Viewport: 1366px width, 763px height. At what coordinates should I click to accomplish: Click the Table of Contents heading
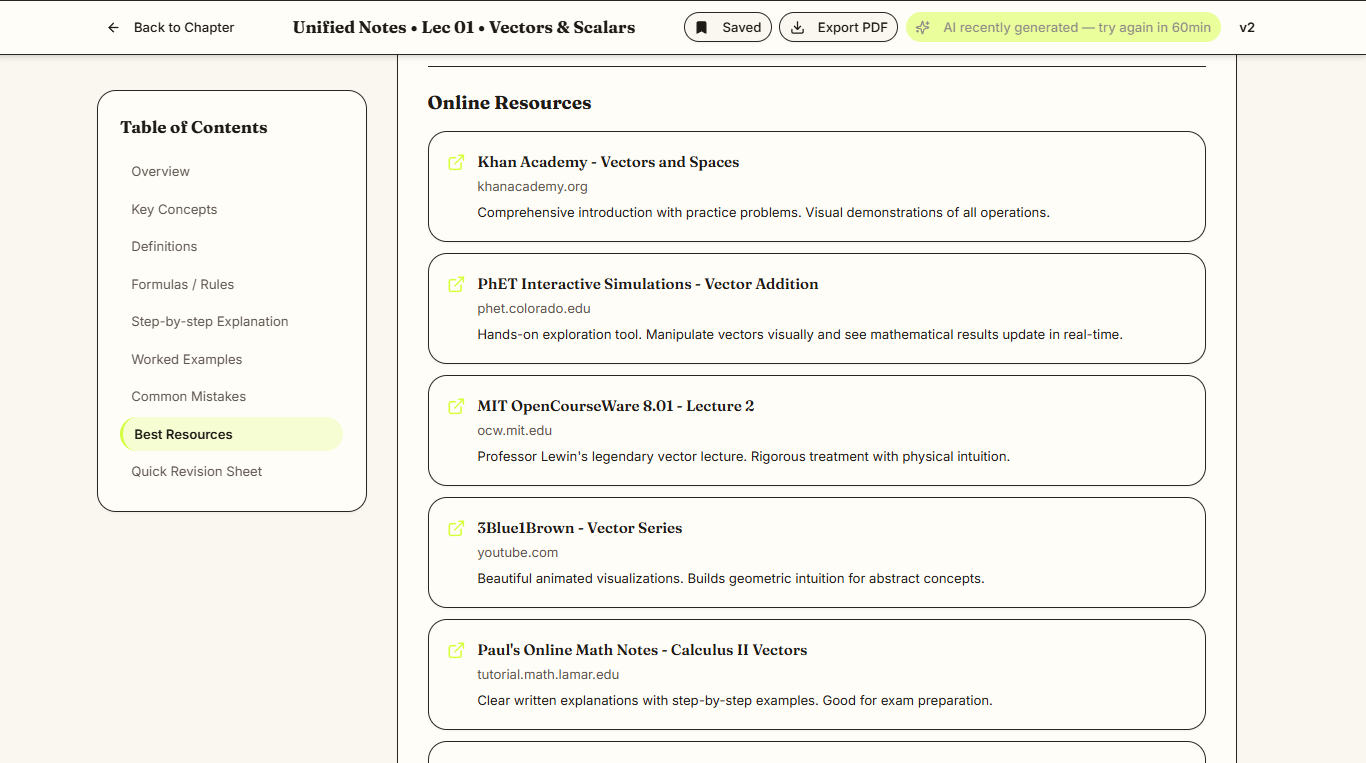[194, 128]
